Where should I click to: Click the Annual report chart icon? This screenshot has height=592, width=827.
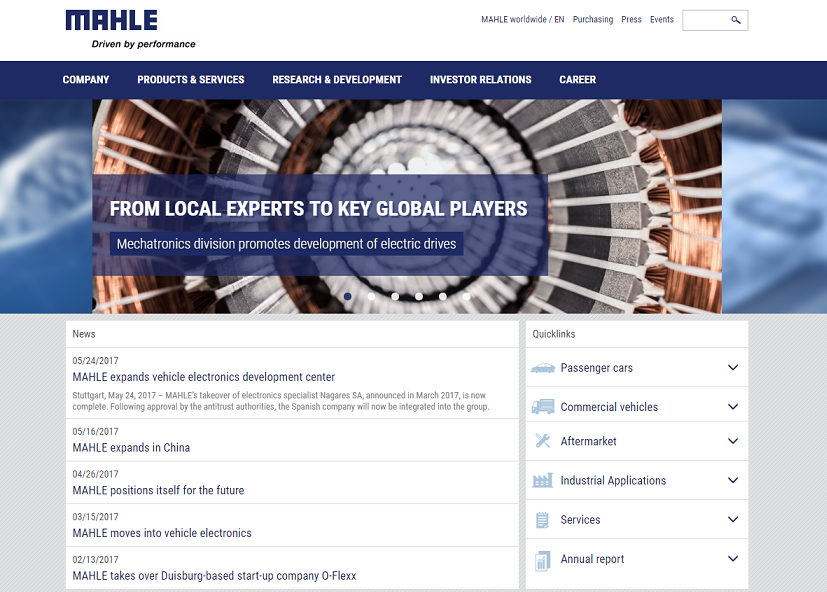(542, 560)
